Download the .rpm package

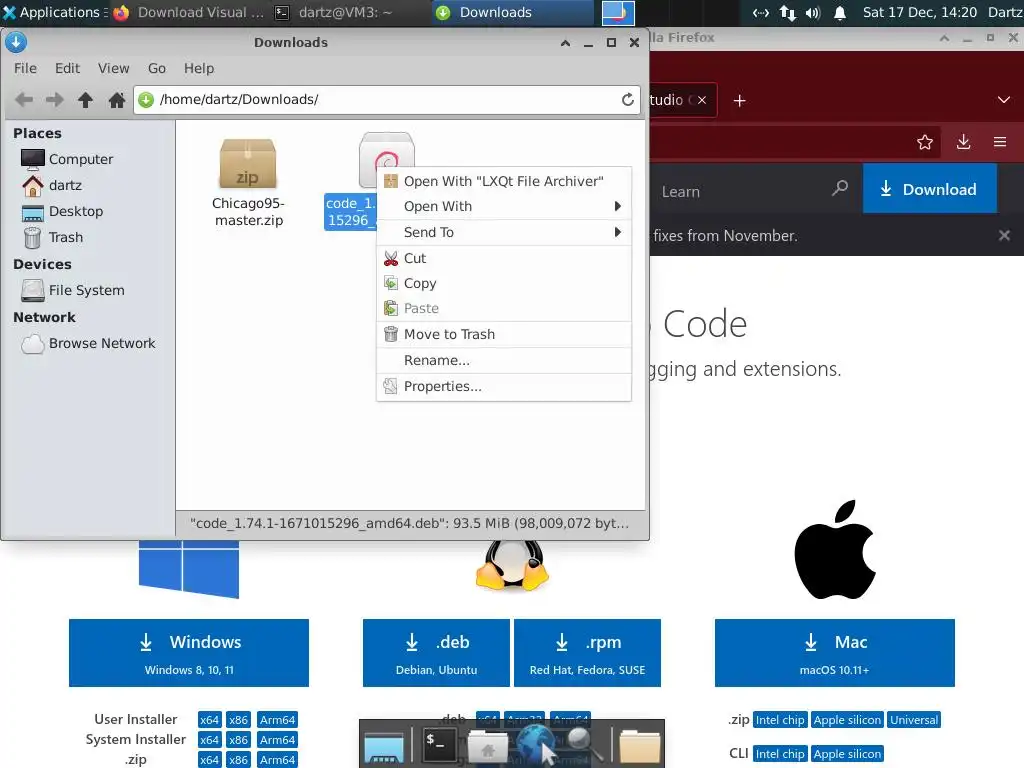[x=587, y=653]
